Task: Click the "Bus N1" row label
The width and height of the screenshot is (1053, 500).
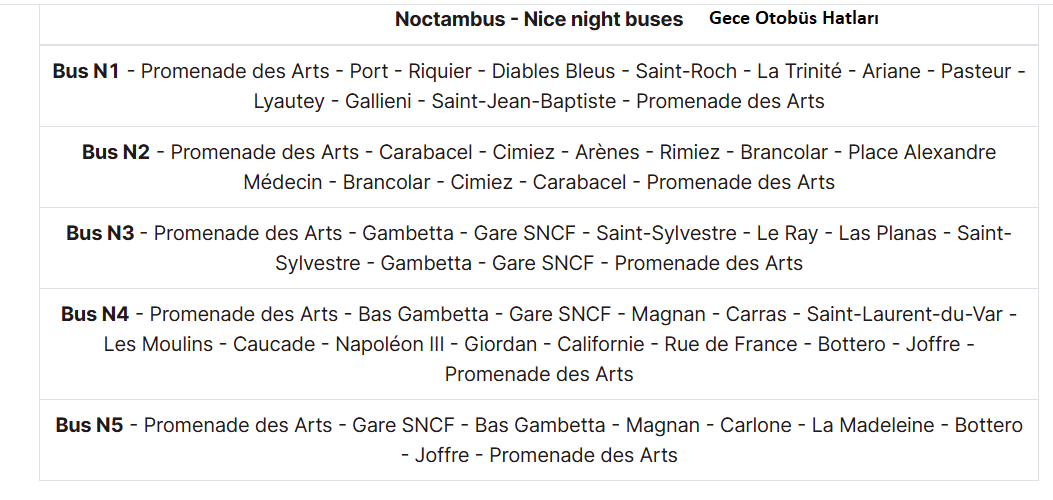Action: (x=86, y=71)
